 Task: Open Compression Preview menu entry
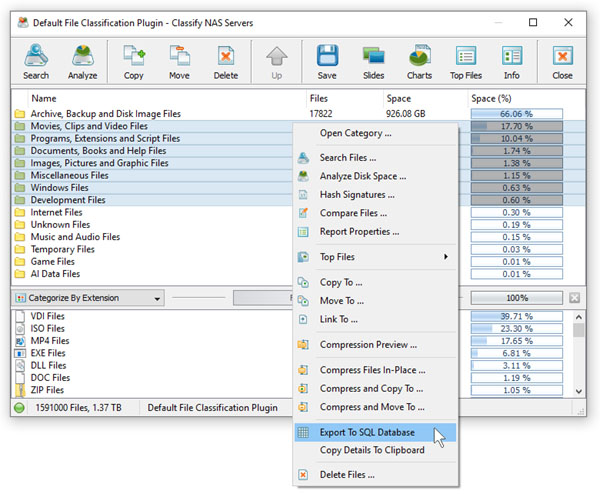coord(368,345)
